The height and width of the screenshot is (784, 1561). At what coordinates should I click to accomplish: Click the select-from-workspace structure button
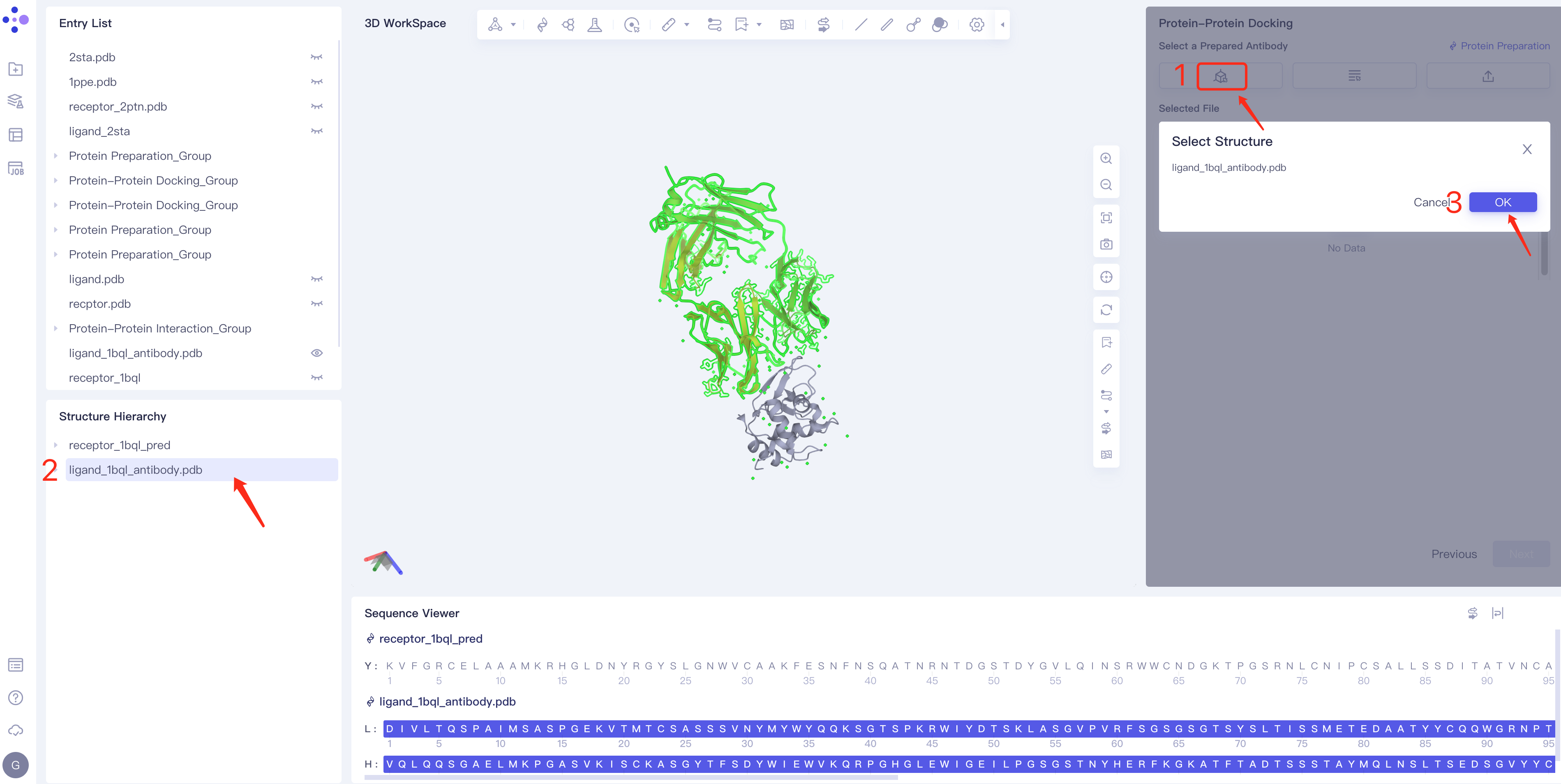(x=1220, y=76)
